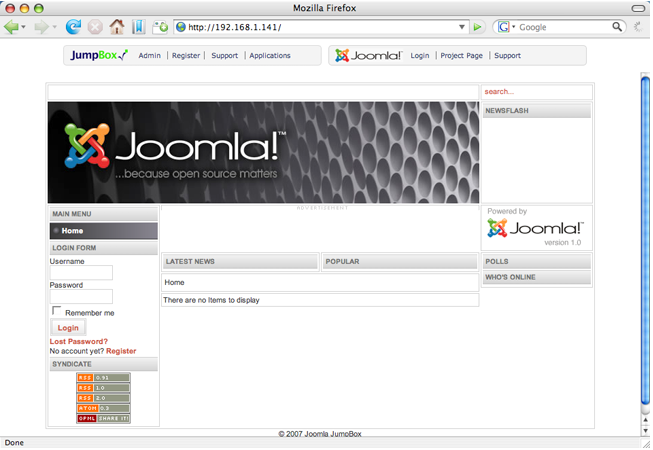
Task: Click the Home breadcrumb text
Action: (x=174, y=282)
